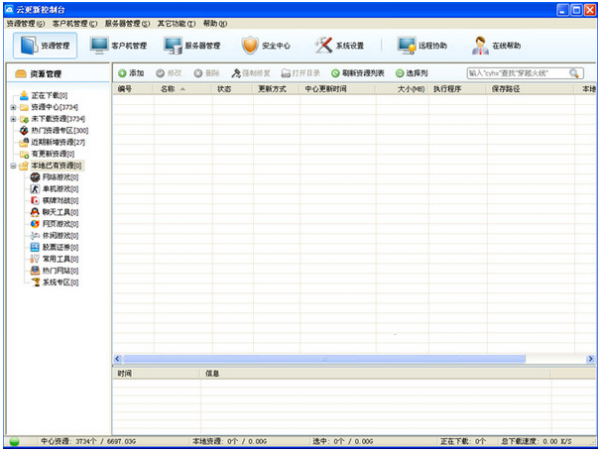This screenshot has height=452, width=600.
Task: Click 强制修复 in the resource toolbar
Action: pos(251,73)
